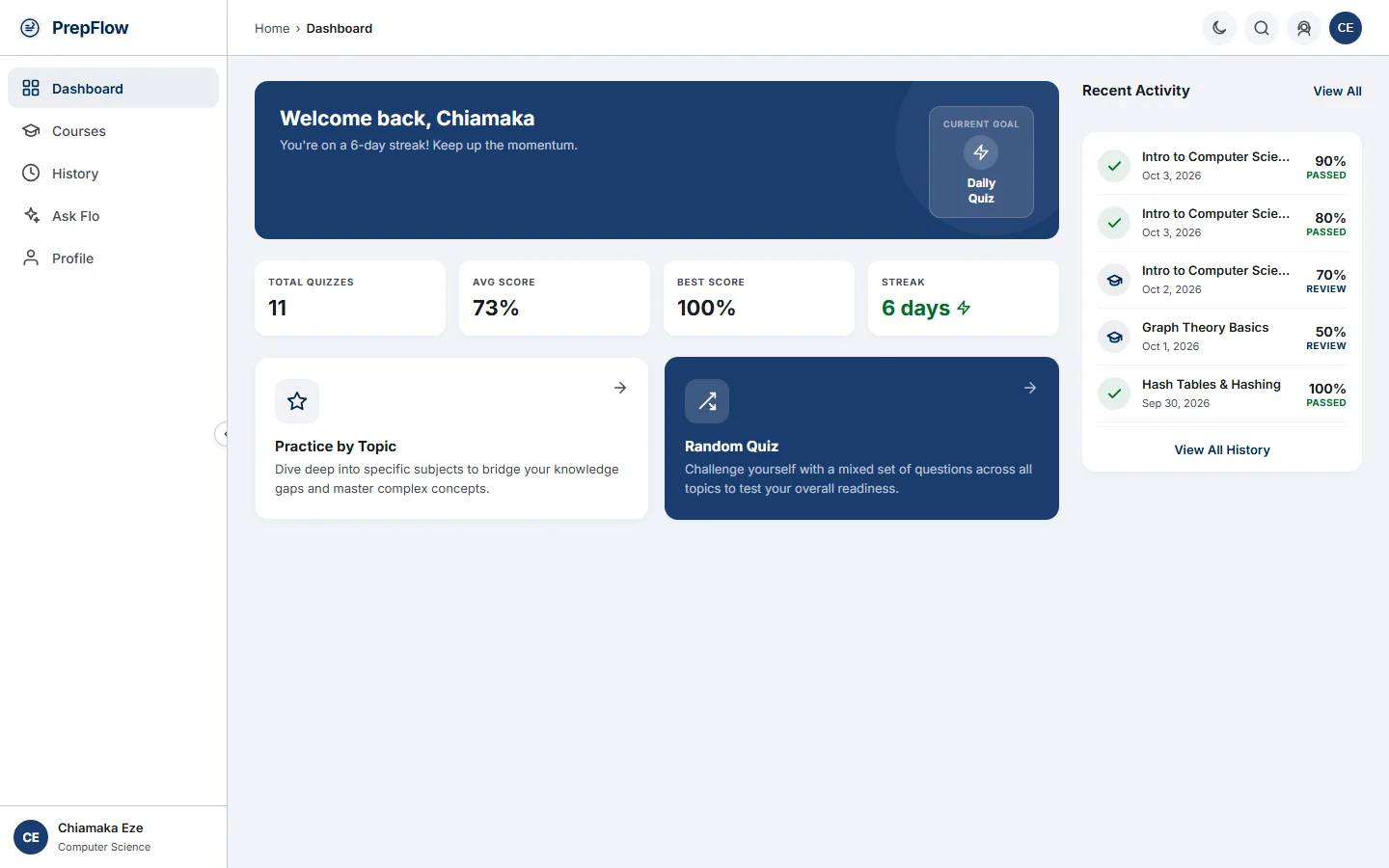Open search with magnifier icon
This screenshot has width=1389, height=868.
click(x=1262, y=28)
